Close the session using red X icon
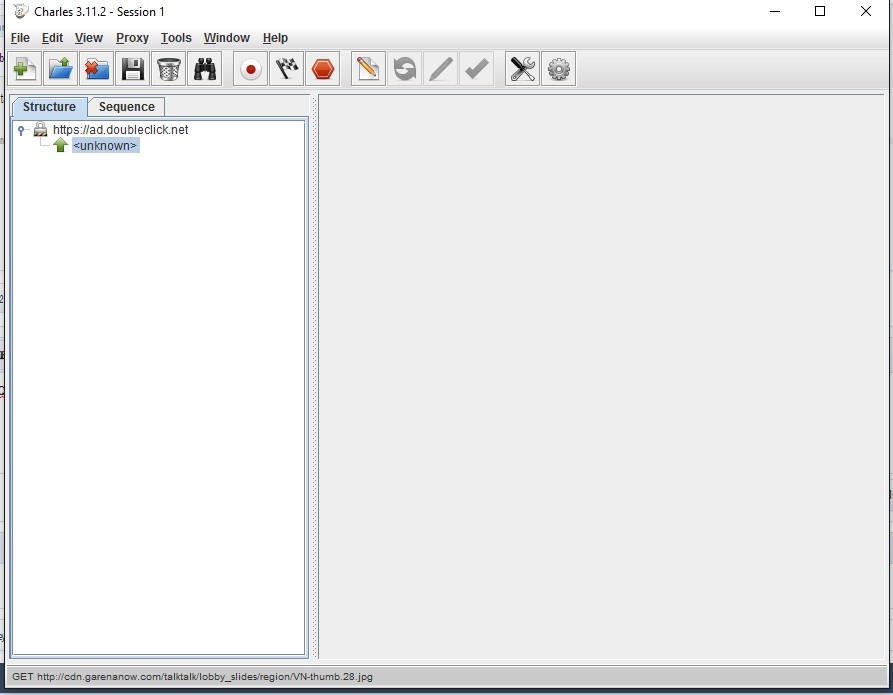Viewport: 893px width, 695px height. [97, 69]
